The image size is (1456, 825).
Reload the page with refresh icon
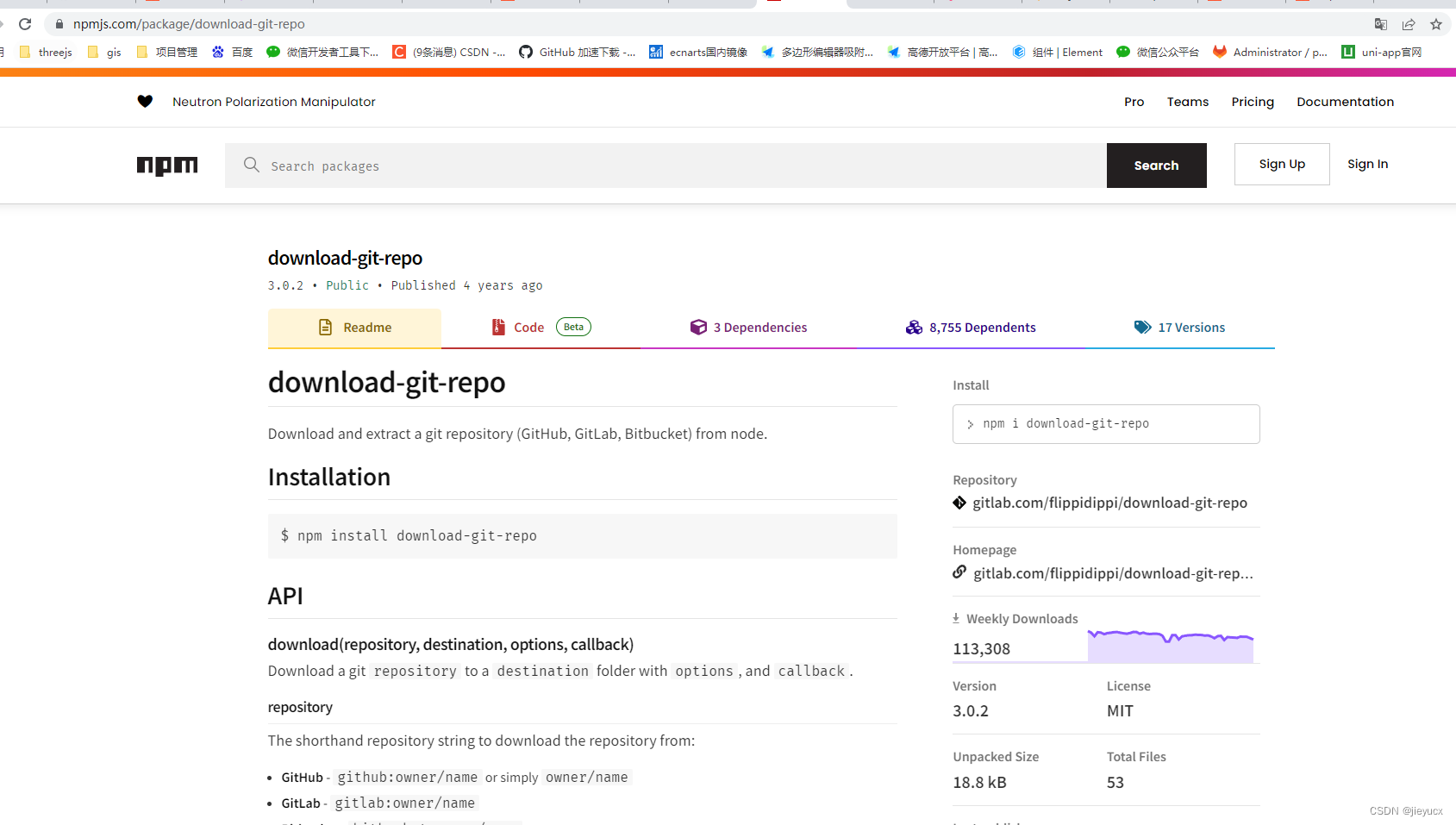25,24
